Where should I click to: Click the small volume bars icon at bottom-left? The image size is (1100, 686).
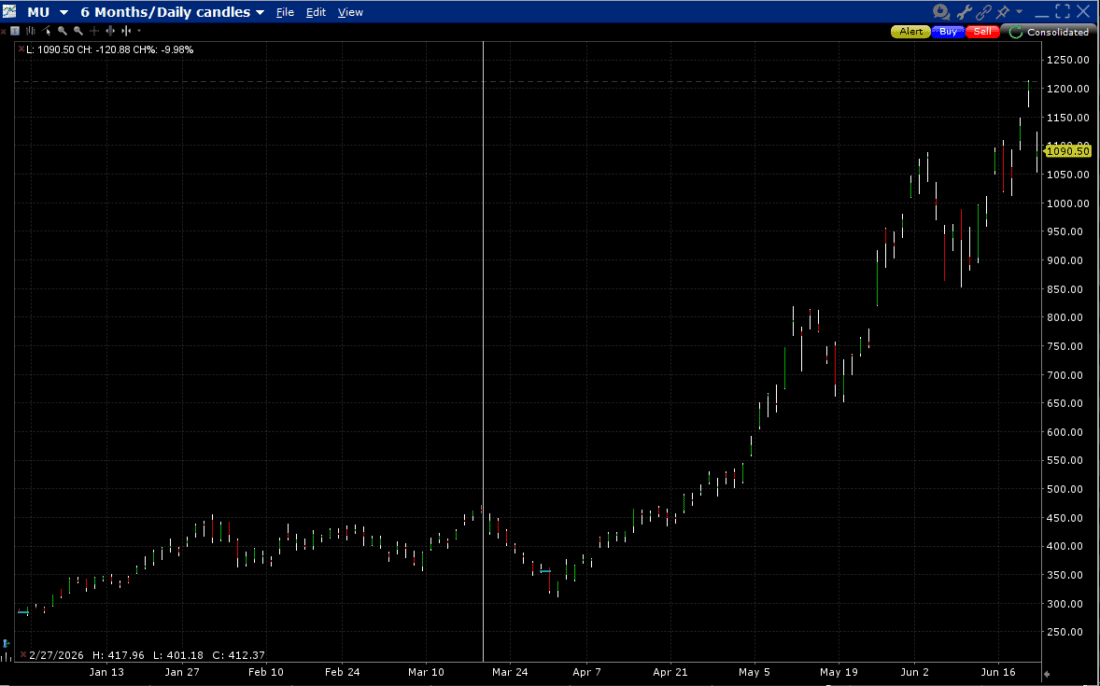click(x=6, y=657)
